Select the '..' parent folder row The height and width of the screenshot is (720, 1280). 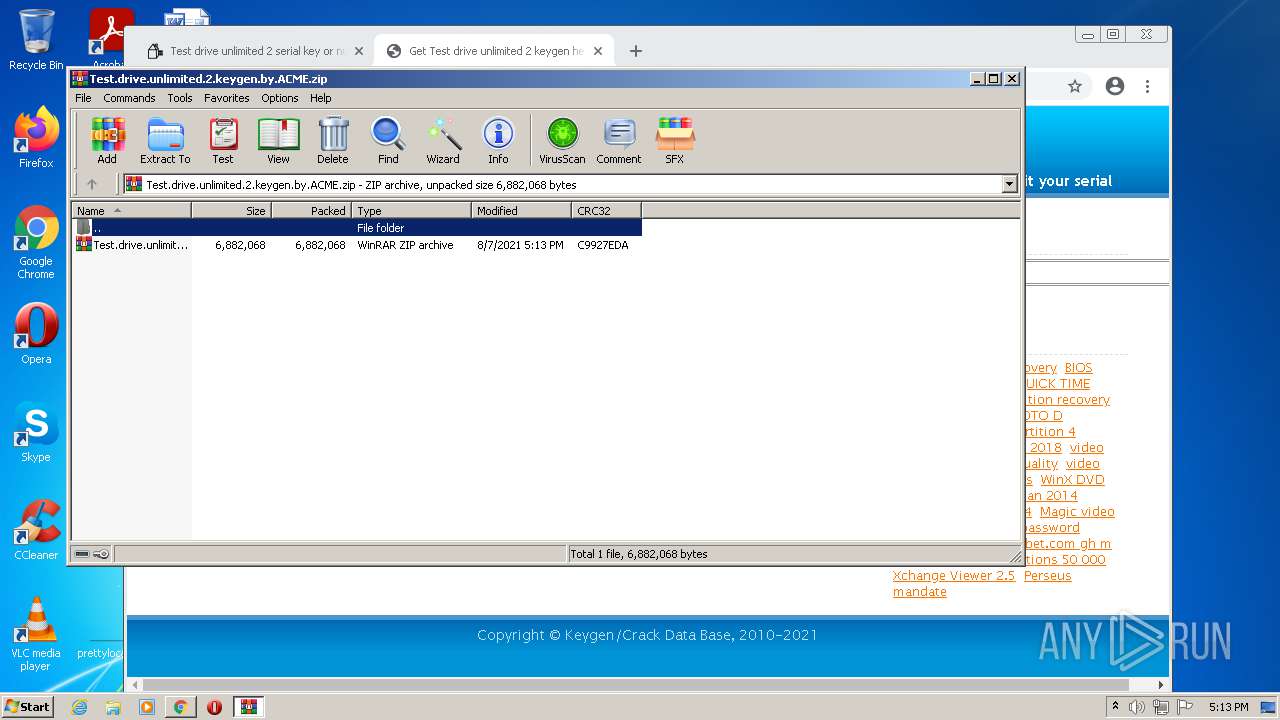click(x=356, y=228)
